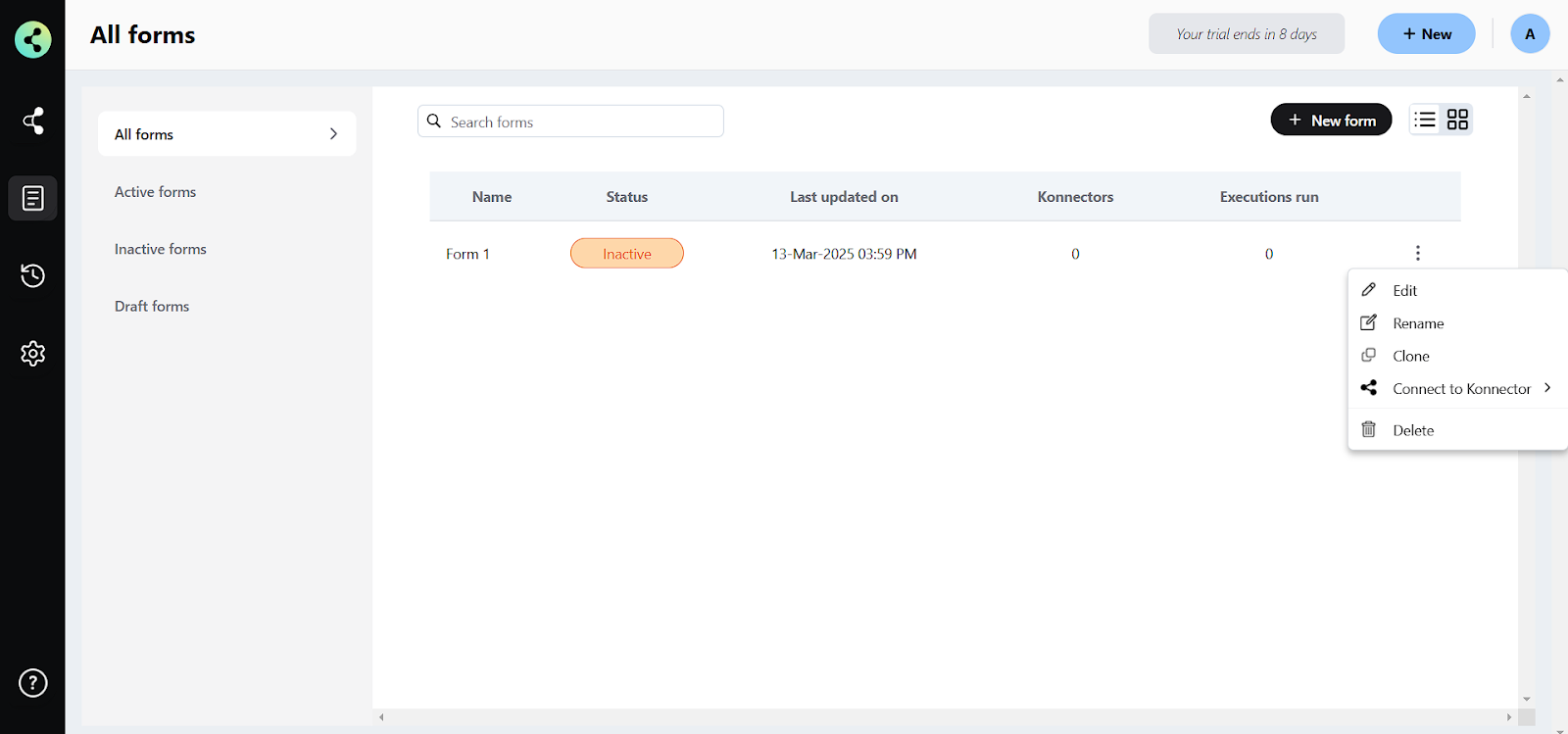Viewport: 1568px width, 734px height.
Task: Click the horizontal scrollbar right arrow
Action: point(1509,717)
